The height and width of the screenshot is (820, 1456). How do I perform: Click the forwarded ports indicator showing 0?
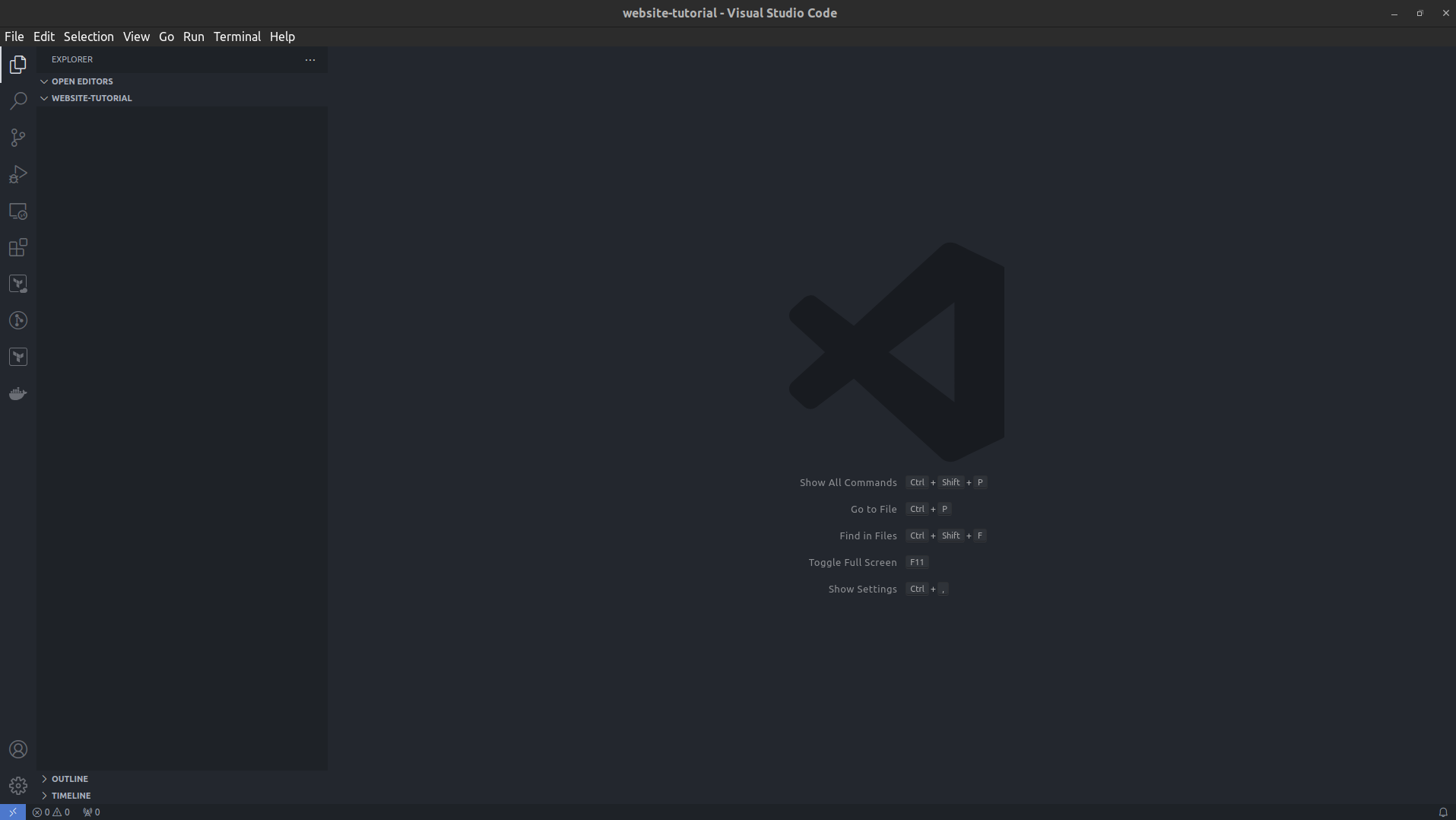click(x=91, y=812)
